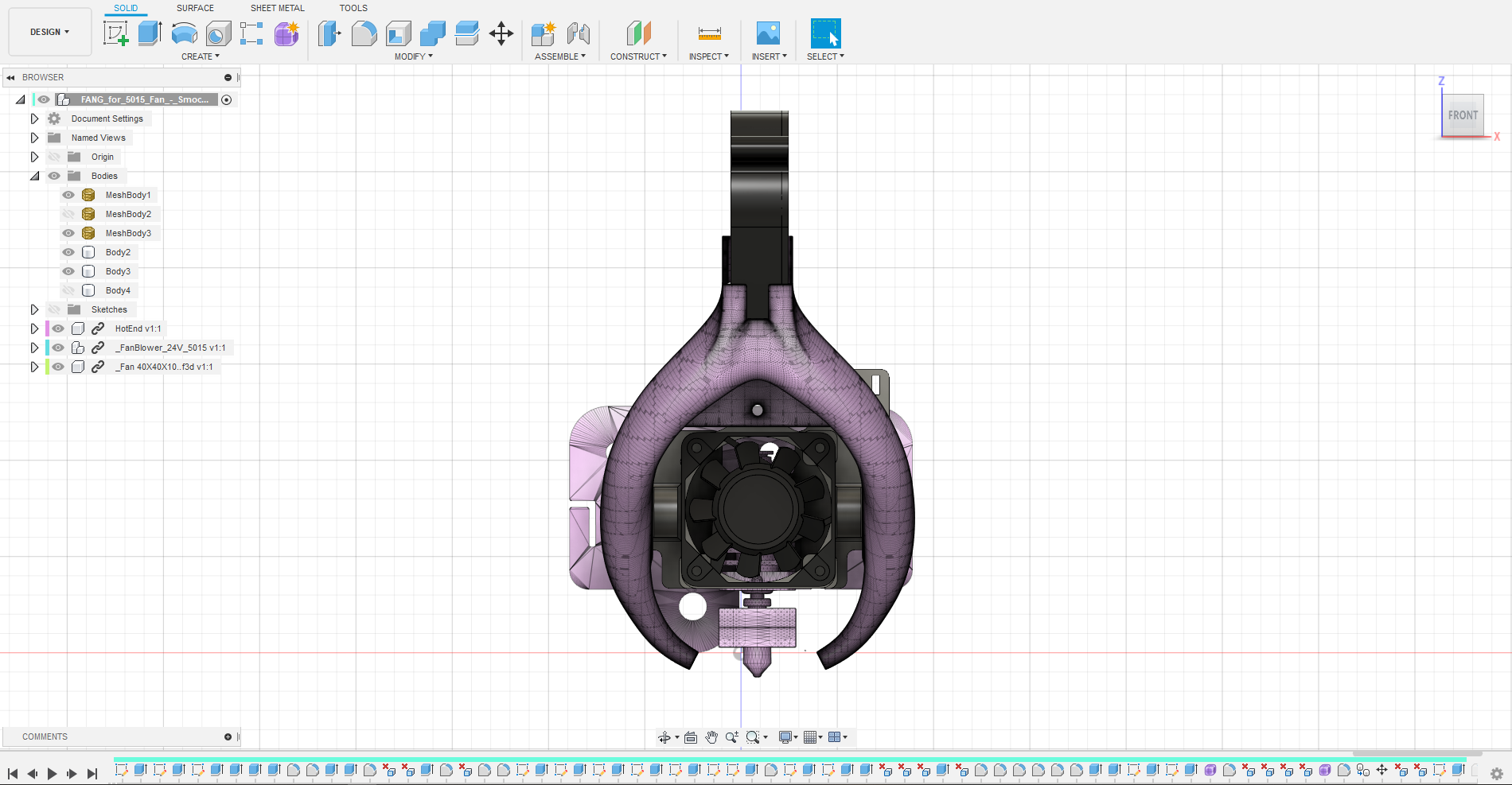Show MeshBody2 via its eye icon
1512x785 pixels.
tap(68, 214)
